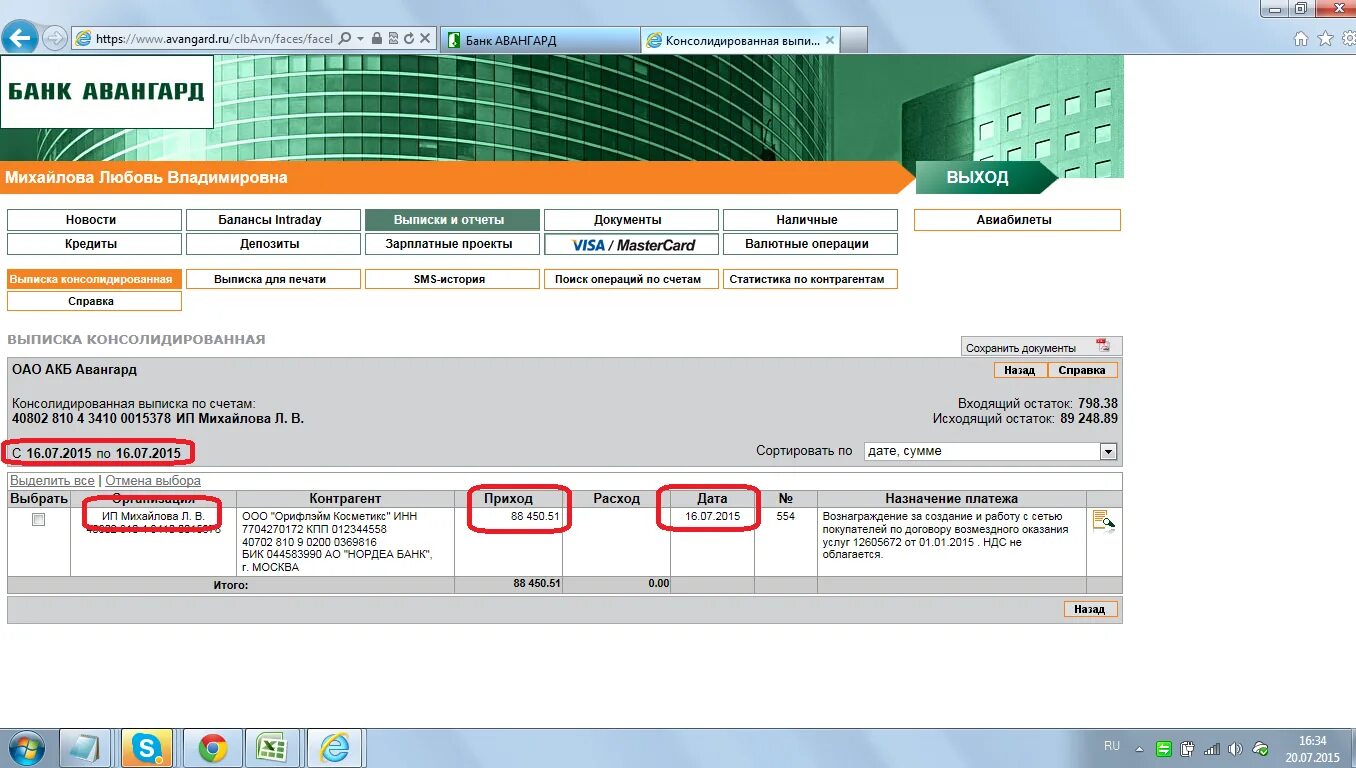Viewport: 1356px width, 768px height.
Task: Click Сохранить документы PDF button
Action: tap(1041, 347)
